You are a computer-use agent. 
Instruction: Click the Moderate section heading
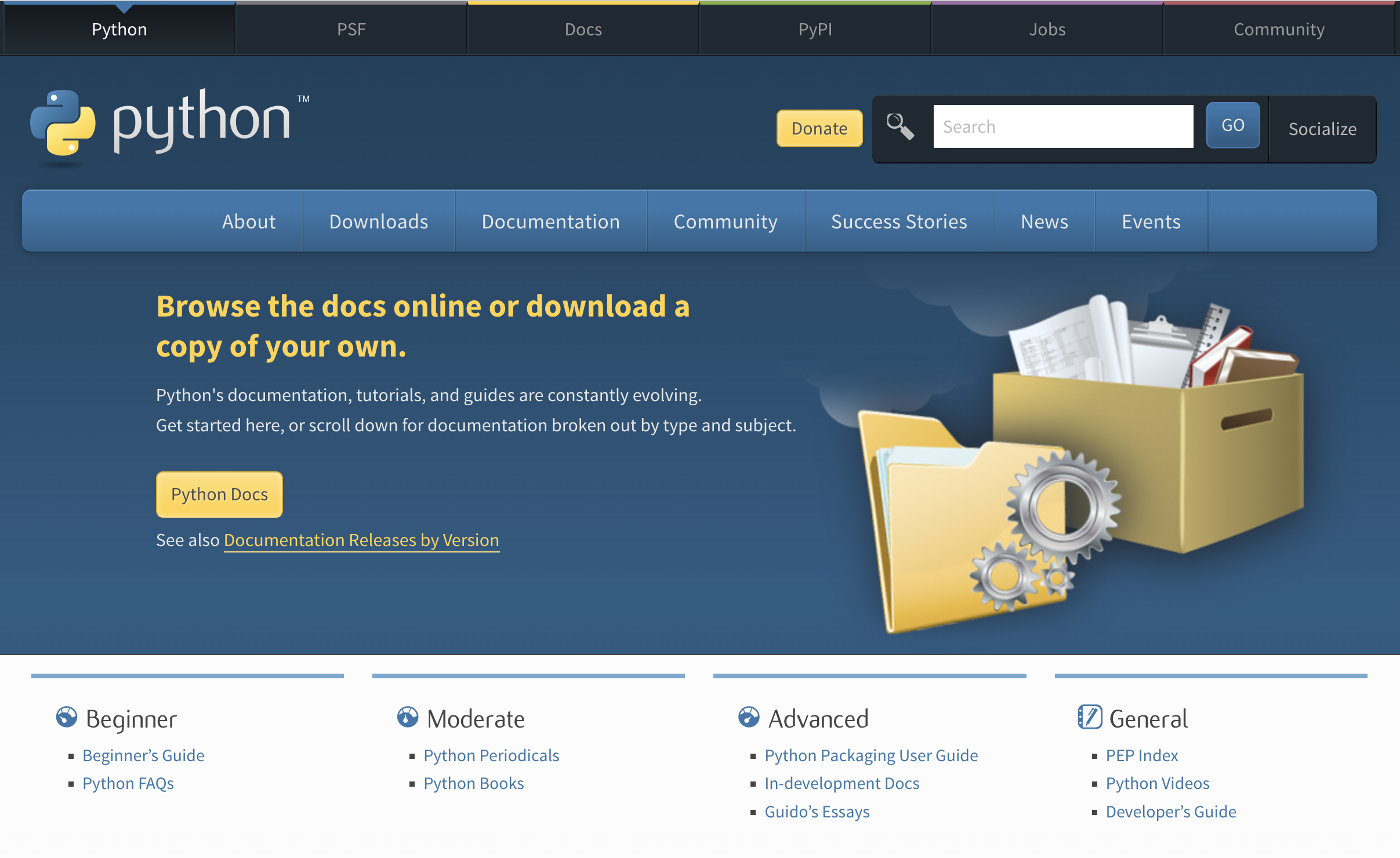pos(476,719)
